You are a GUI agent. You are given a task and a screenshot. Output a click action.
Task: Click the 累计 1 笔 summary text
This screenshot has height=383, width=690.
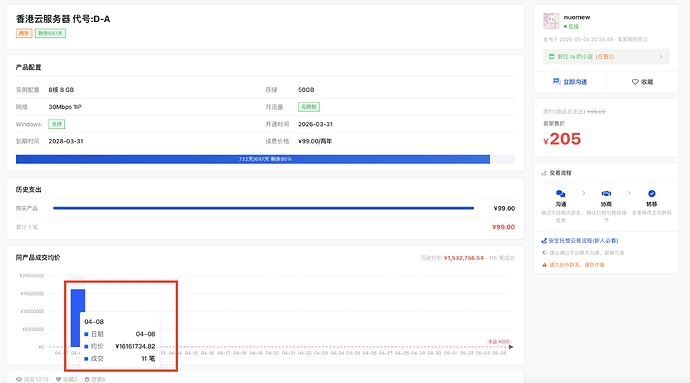(x=27, y=227)
